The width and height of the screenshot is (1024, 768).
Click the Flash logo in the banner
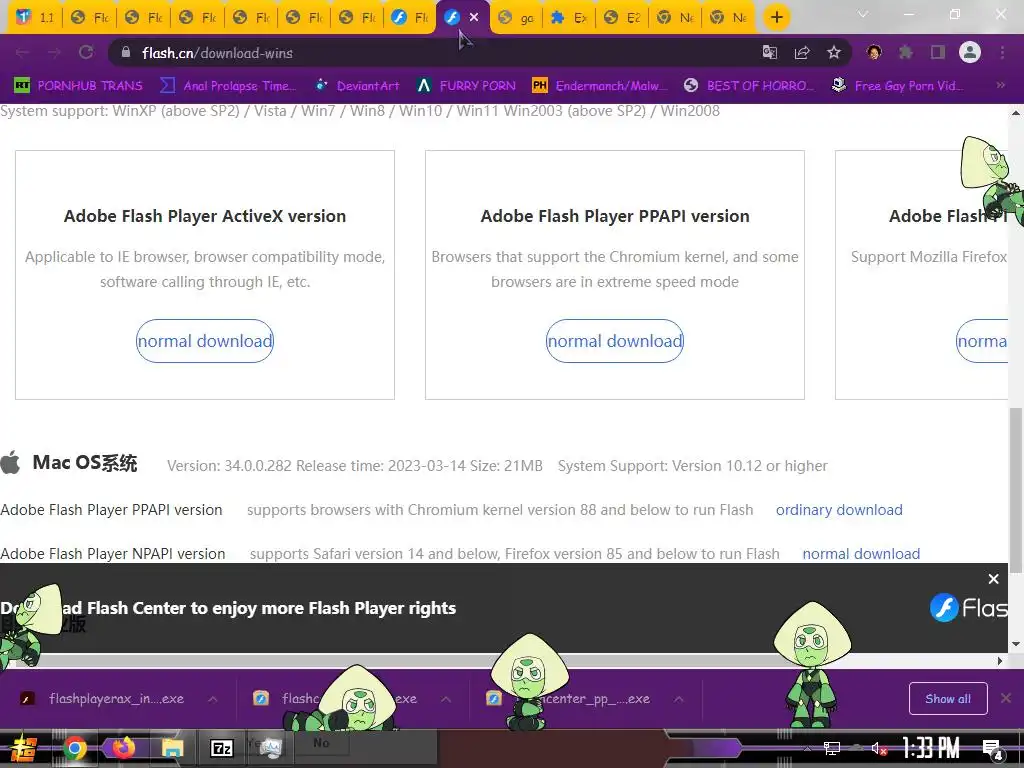(969, 608)
